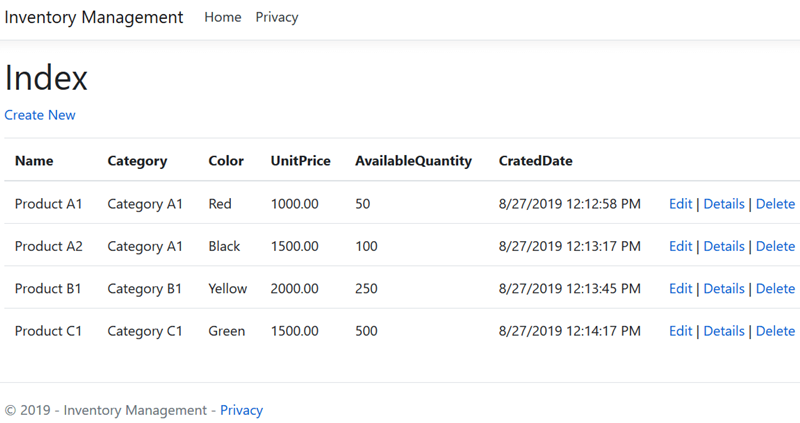Open the Home nav item
Viewport: 800px width, 423px height.
click(223, 17)
